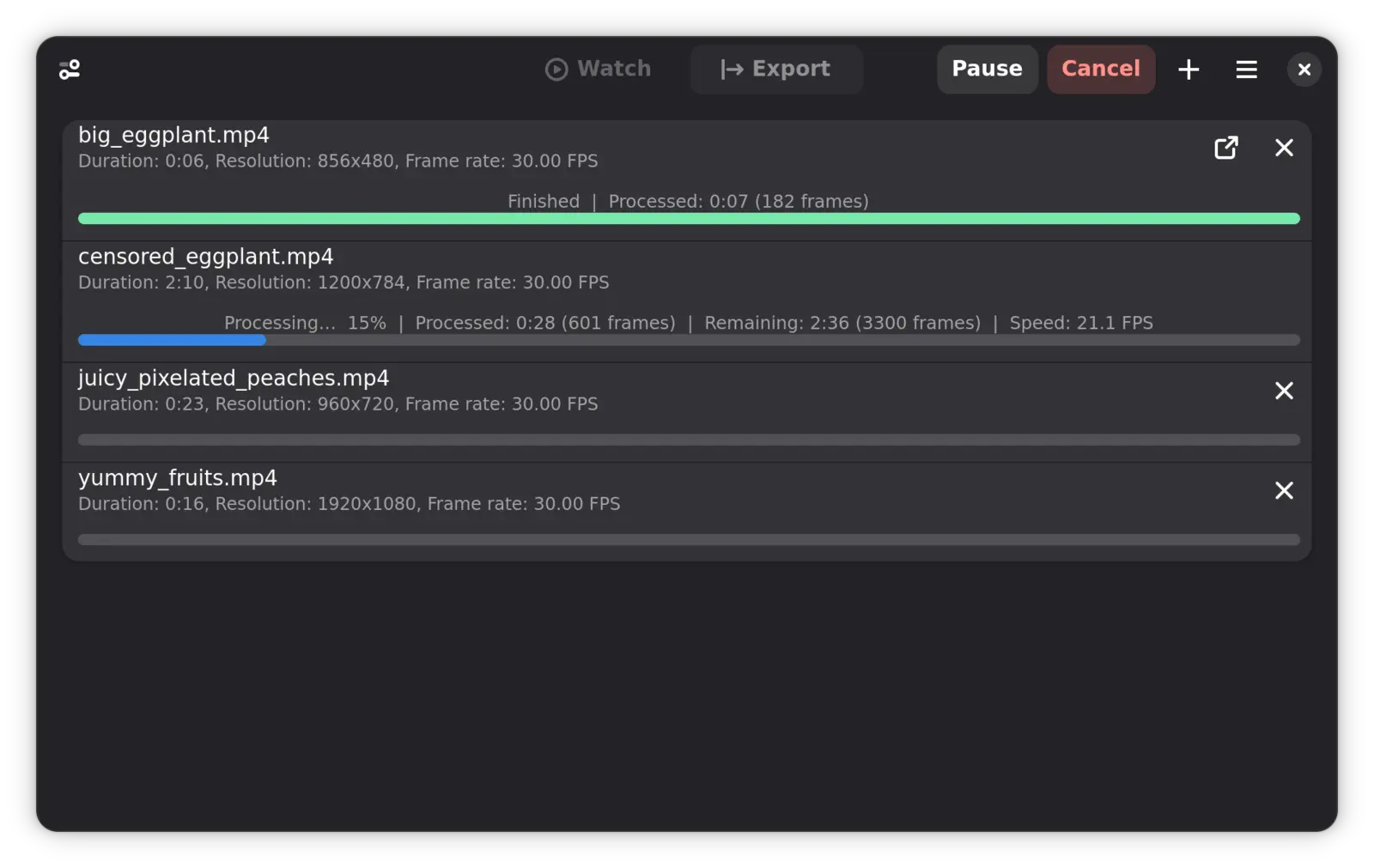This screenshot has height=868, width=1374.
Task: Click the blue censored_eggplant progress bar
Action: point(172,340)
